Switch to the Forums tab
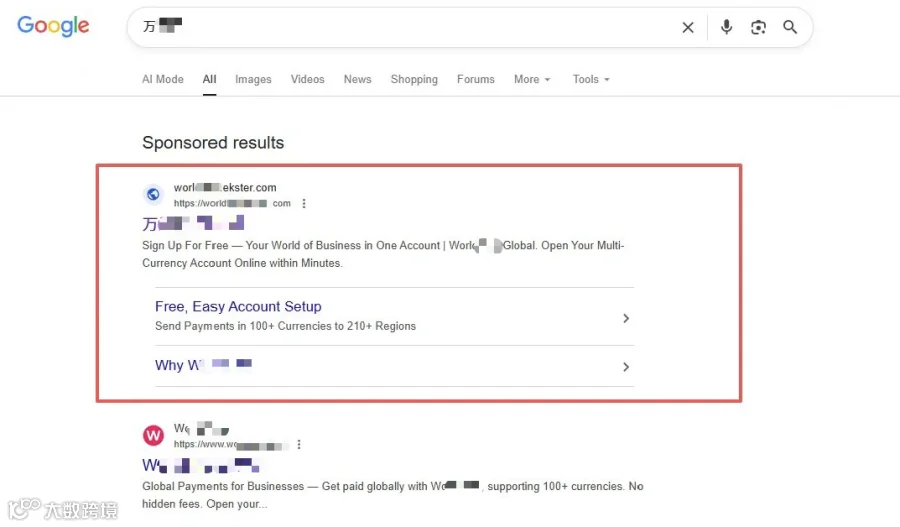Image resolution: width=900 pixels, height=527 pixels. [x=476, y=79]
